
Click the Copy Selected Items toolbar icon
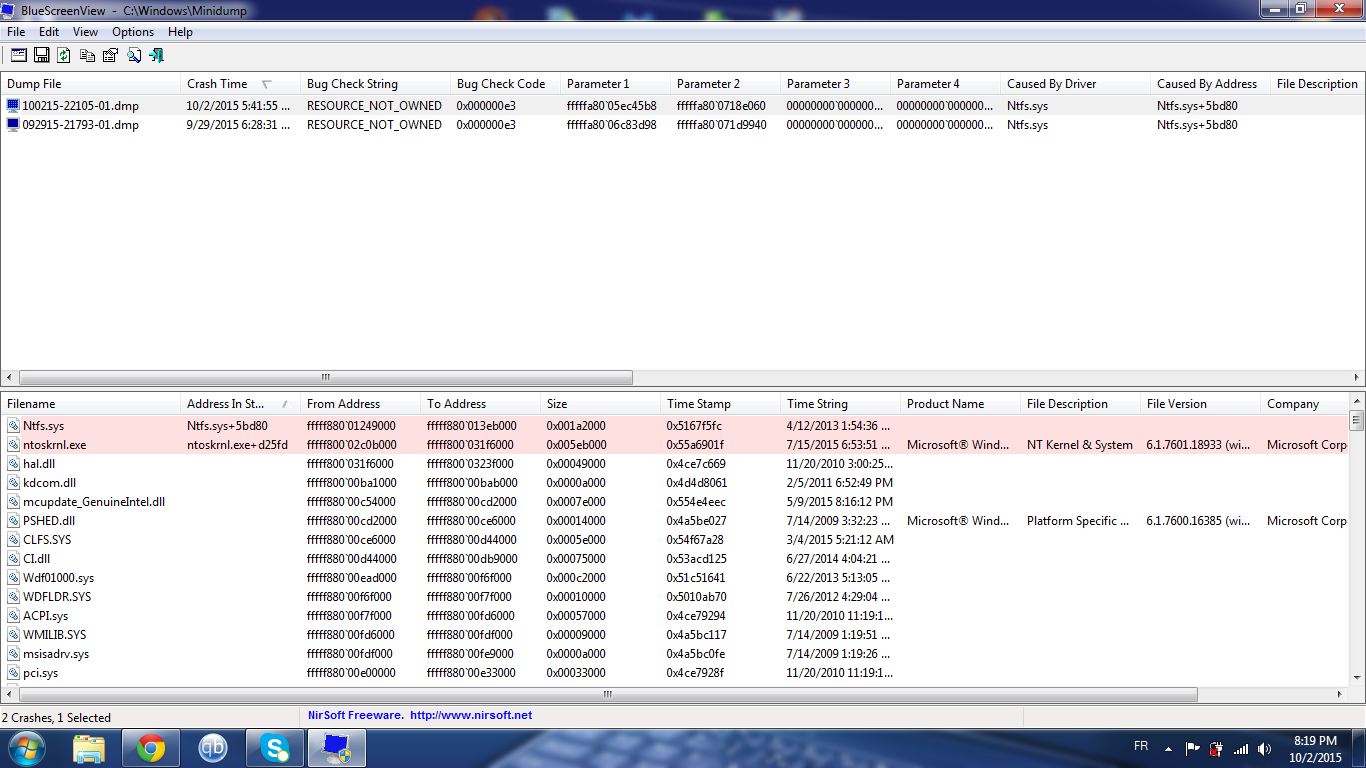[87, 55]
